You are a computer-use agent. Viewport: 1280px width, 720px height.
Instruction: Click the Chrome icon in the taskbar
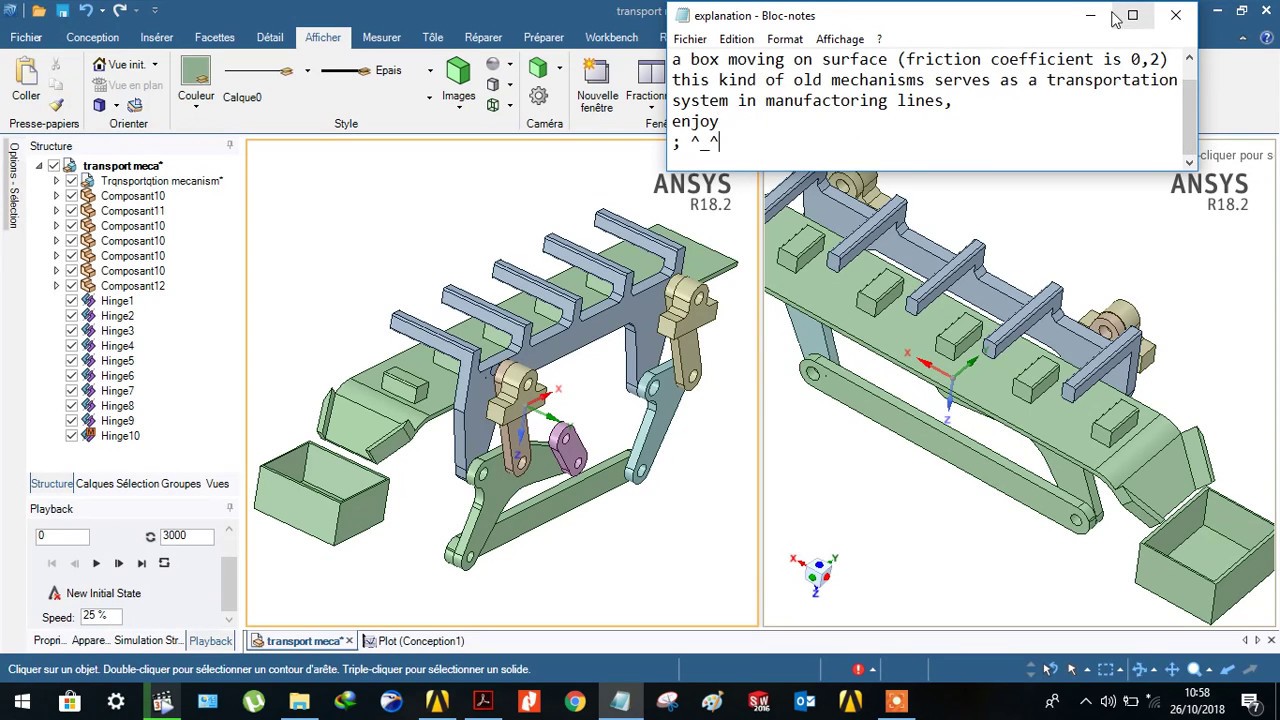coord(575,701)
